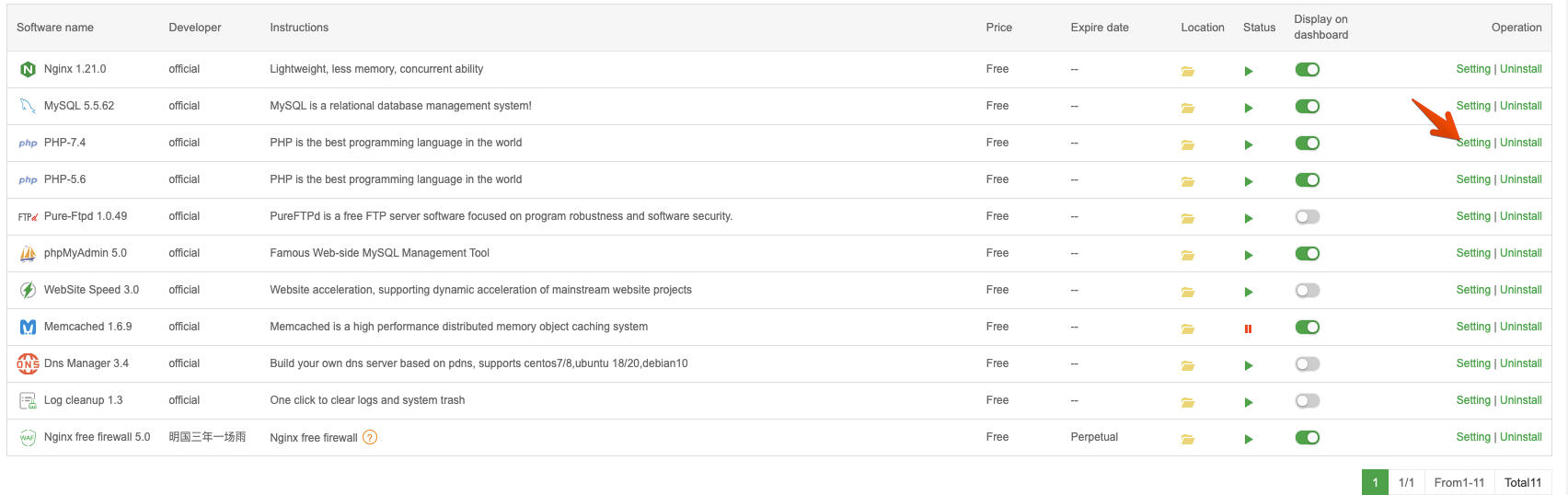
Task: Click the Developer column header
Action: tap(195, 28)
